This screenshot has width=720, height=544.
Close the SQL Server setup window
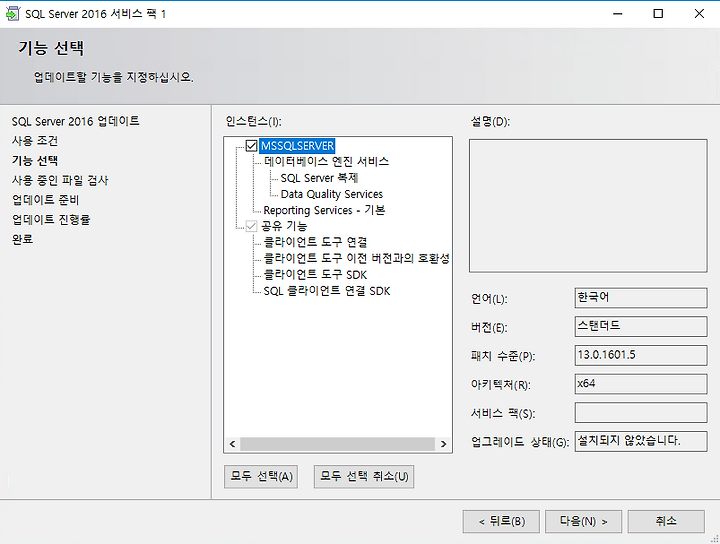point(699,14)
